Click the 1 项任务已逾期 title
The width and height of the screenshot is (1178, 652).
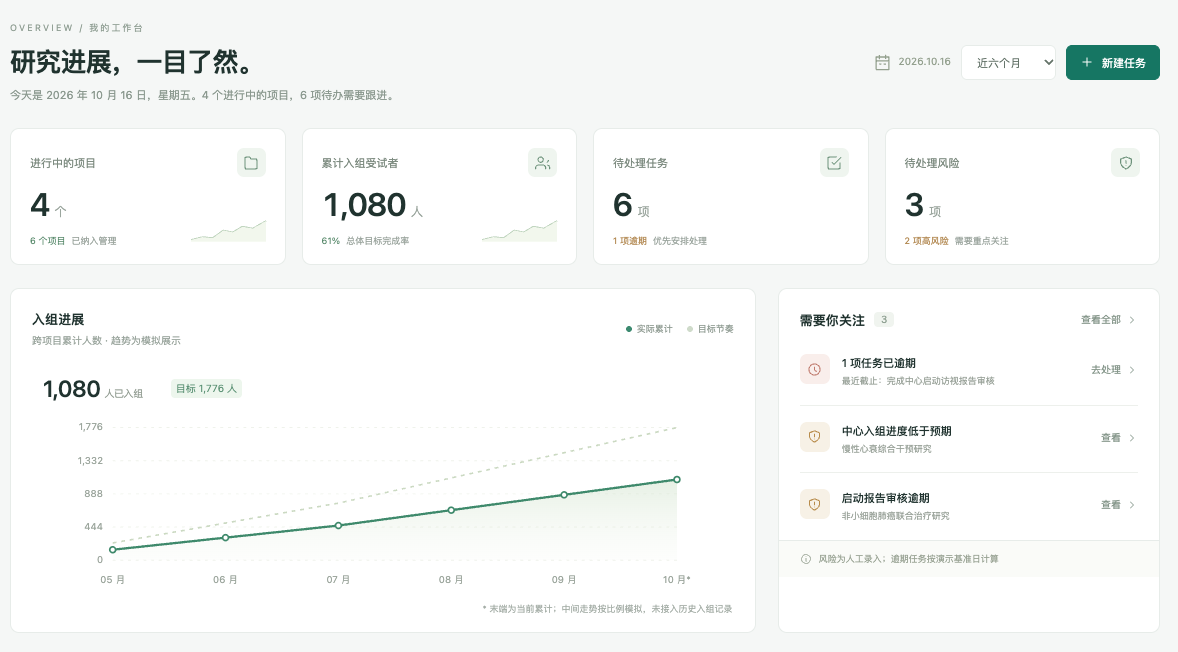(878, 363)
